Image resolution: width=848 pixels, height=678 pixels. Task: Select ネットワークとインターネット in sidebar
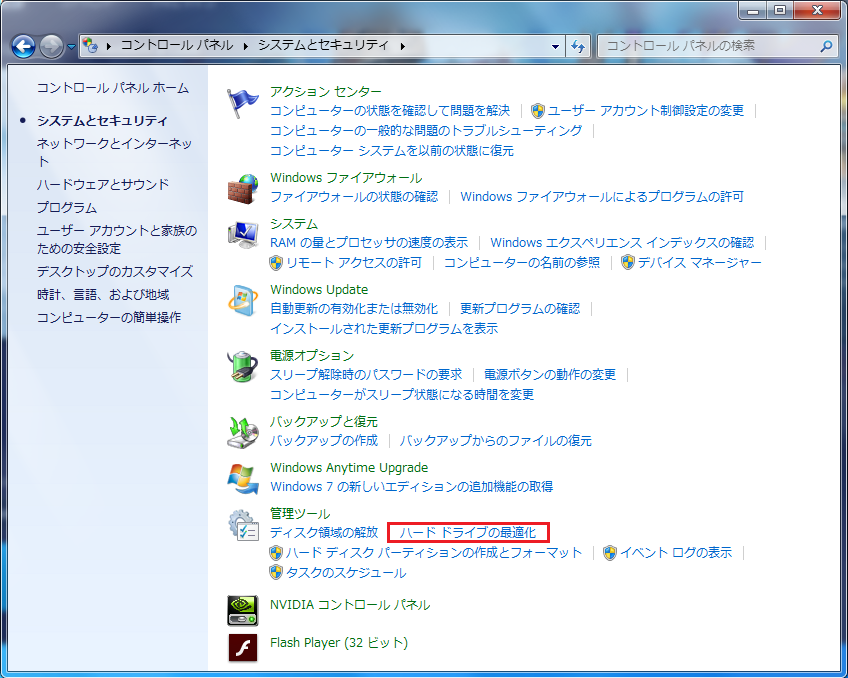pyautogui.click(x=114, y=152)
